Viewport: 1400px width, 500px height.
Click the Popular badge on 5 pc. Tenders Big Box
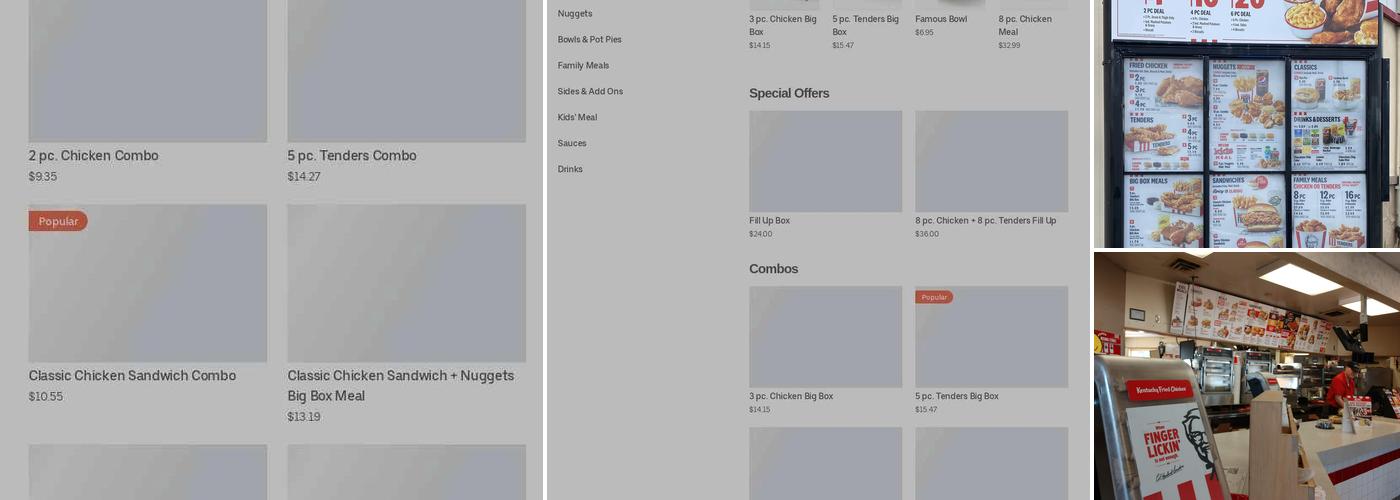pyautogui.click(x=934, y=297)
